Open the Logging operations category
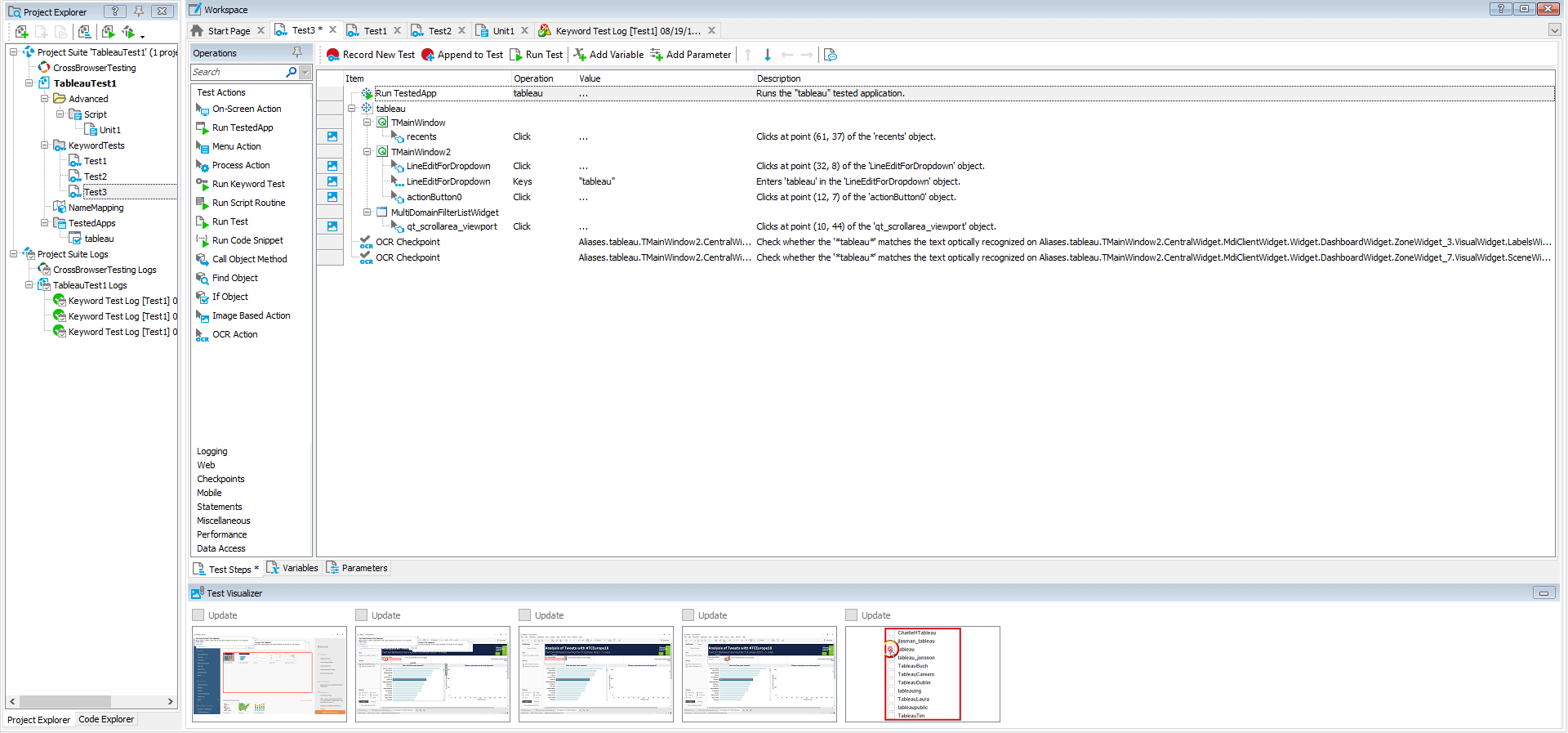The width and height of the screenshot is (1568, 733). point(212,451)
